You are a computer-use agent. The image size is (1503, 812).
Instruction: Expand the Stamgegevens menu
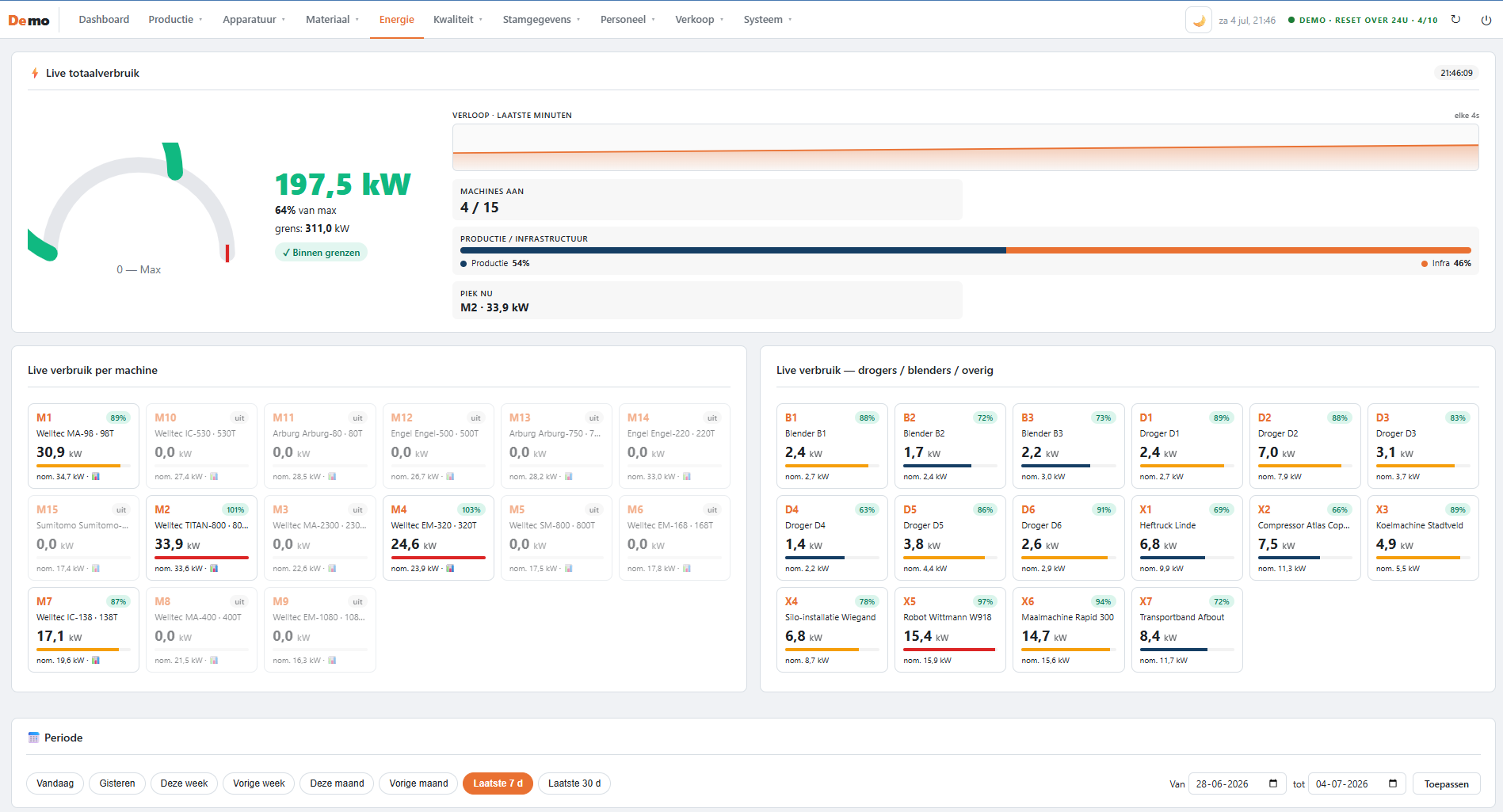[x=541, y=20]
